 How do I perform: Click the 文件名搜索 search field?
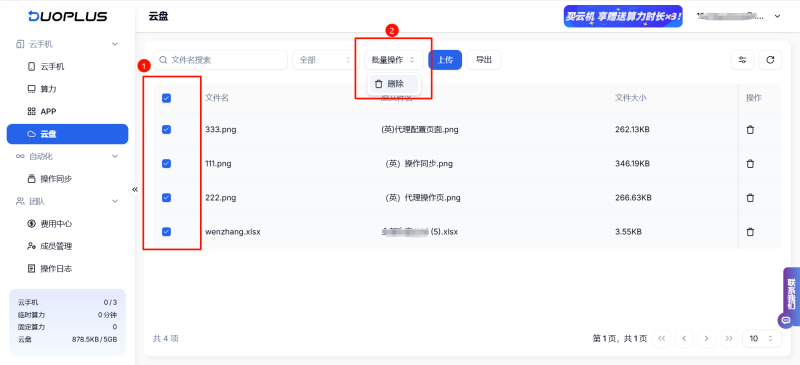(220, 60)
